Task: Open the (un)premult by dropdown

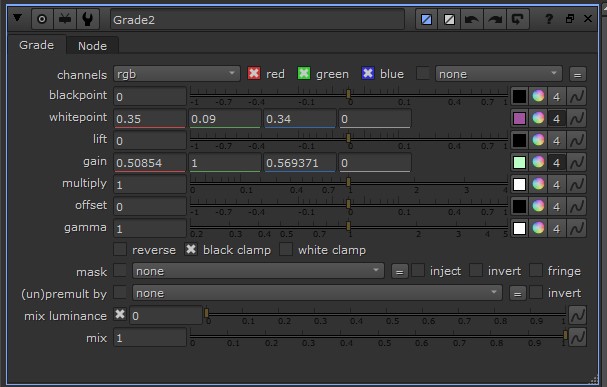Action: 317,293
